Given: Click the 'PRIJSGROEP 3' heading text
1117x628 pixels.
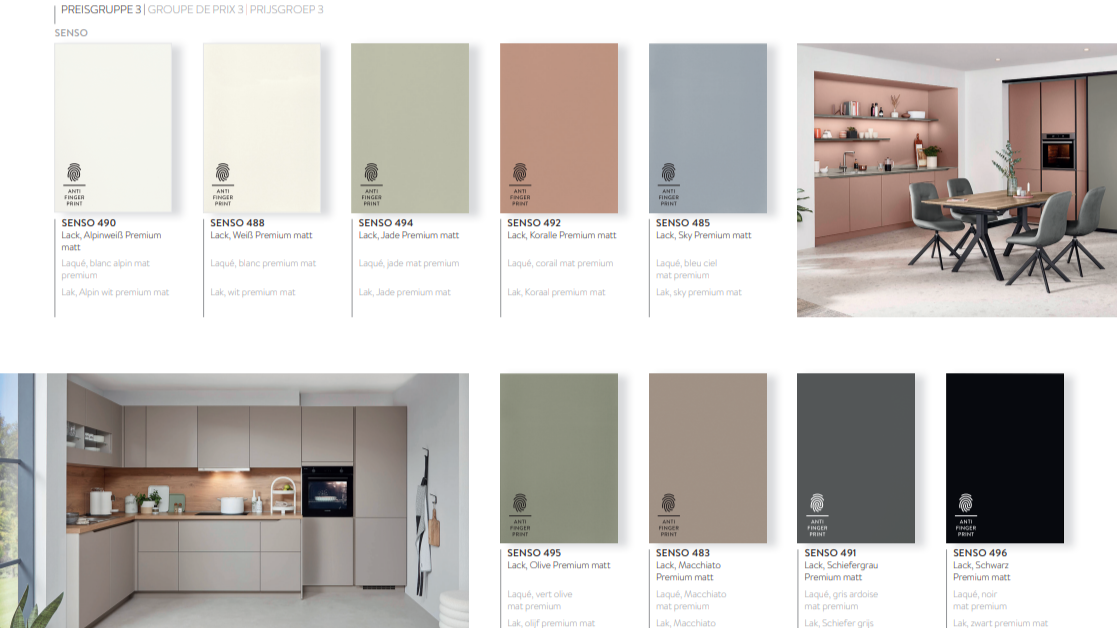Looking at the screenshot, I should tap(286, 9).
